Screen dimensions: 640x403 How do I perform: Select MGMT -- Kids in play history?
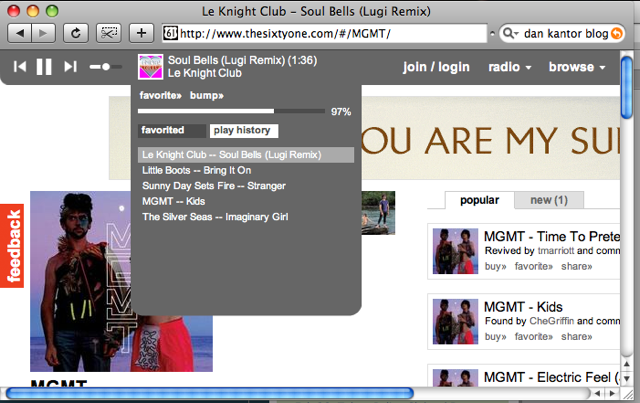(x=246, y=201)
